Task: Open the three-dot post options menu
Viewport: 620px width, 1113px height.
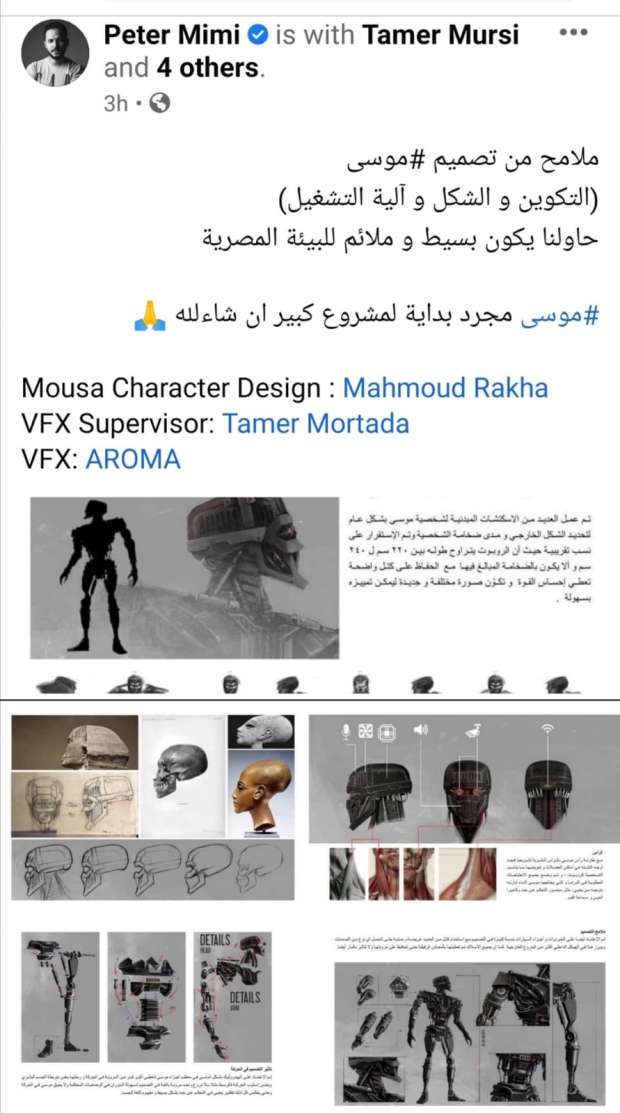Action: [573, 32]
